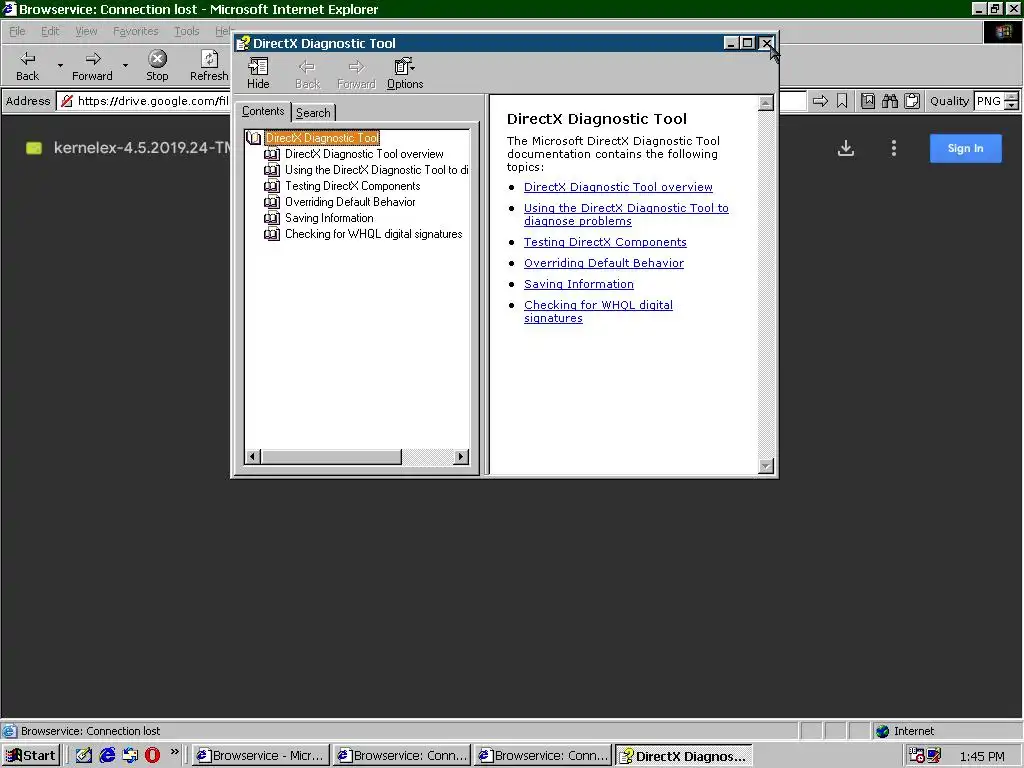Click Forward button in Internet Explorer toolbar
This screenshot has width=1024, height=768.
(x=92, y=66)
